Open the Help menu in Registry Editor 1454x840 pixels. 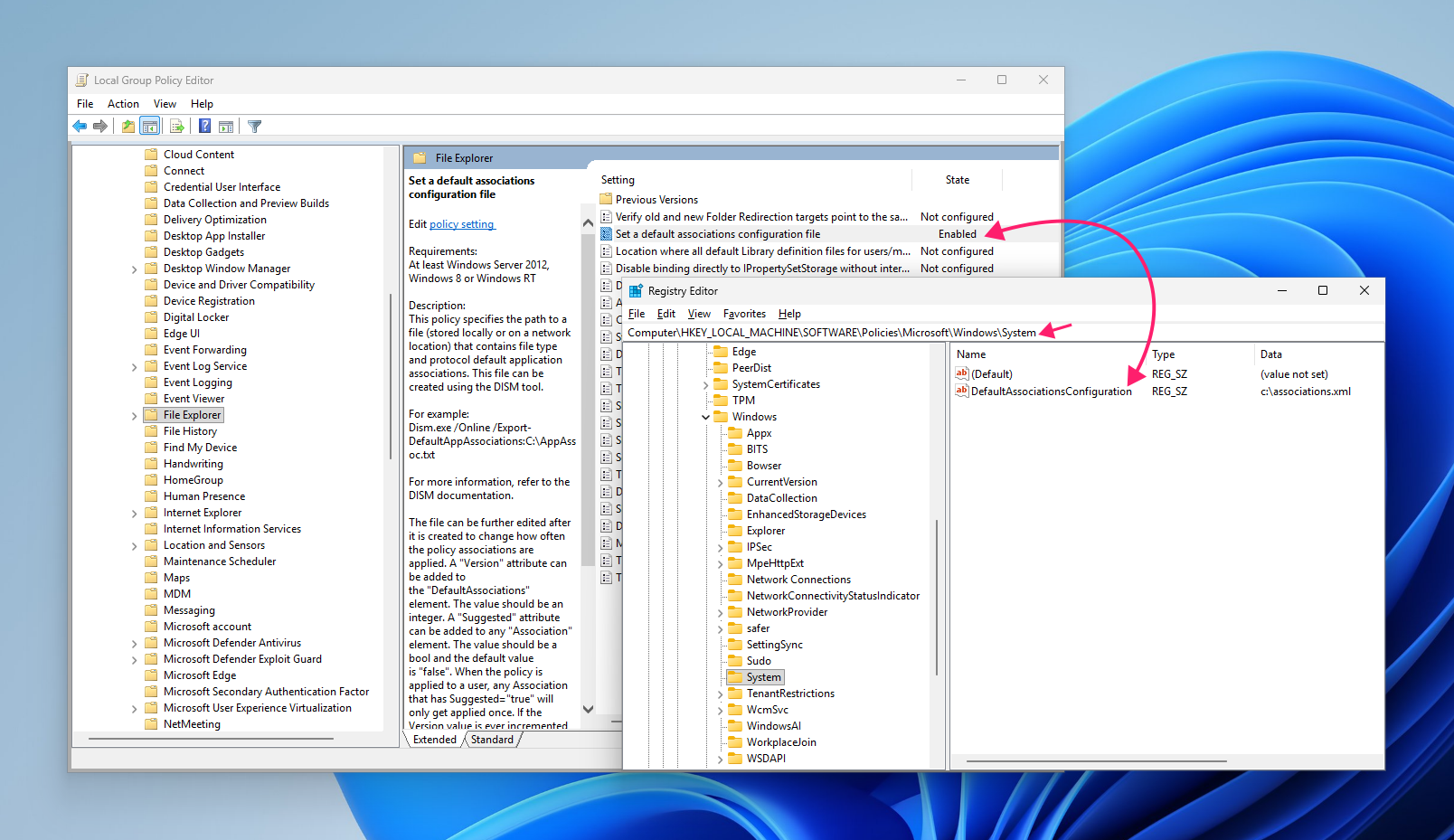[789, 314]
